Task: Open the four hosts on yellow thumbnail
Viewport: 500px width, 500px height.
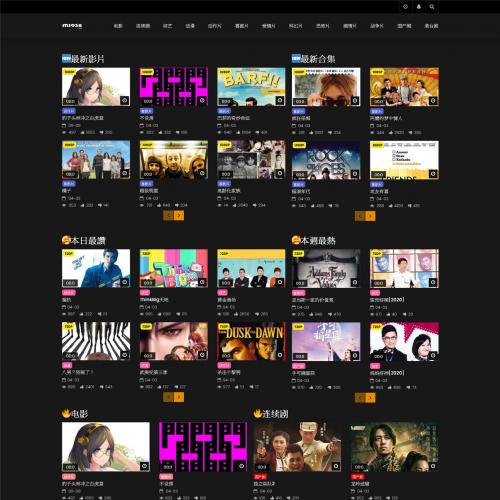Action: coord(251,268)
